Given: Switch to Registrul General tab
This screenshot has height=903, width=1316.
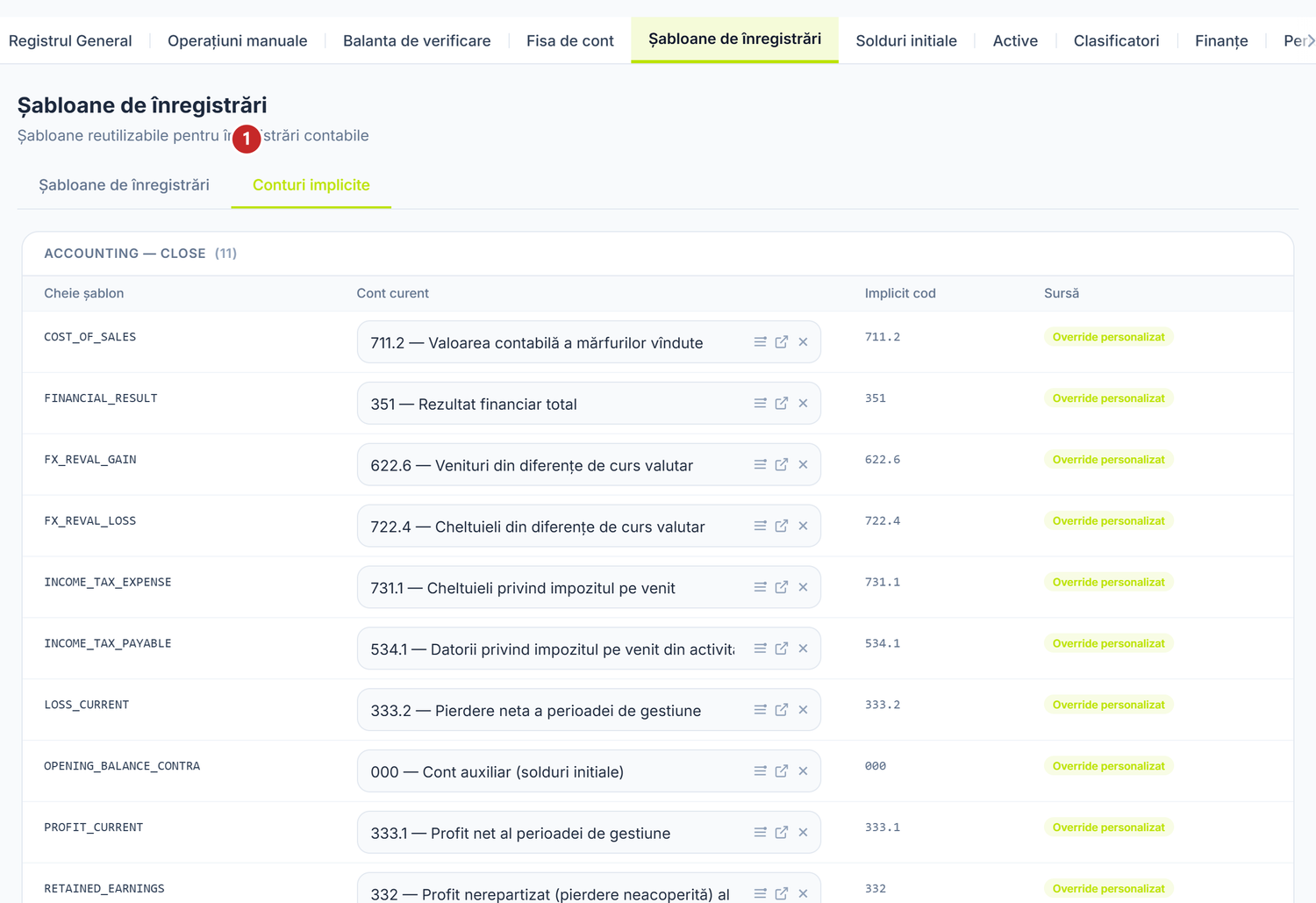Looking at the screenshot, I should pos(70,40).
